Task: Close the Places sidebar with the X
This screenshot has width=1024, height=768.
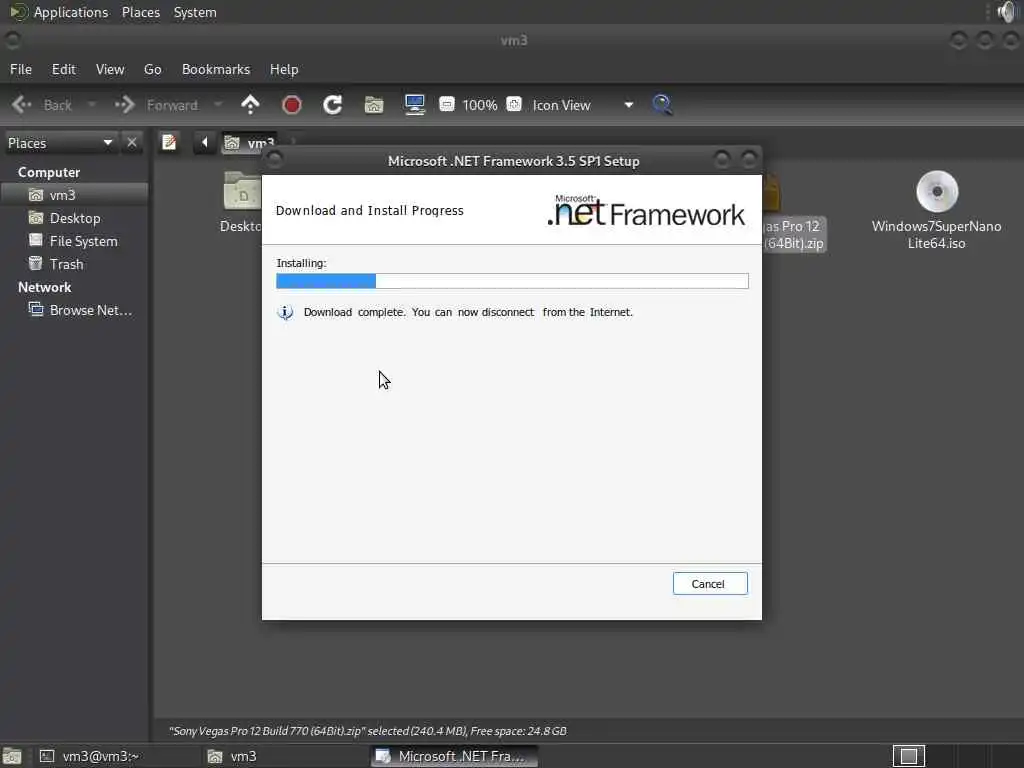Action: [x=132, y=142]
